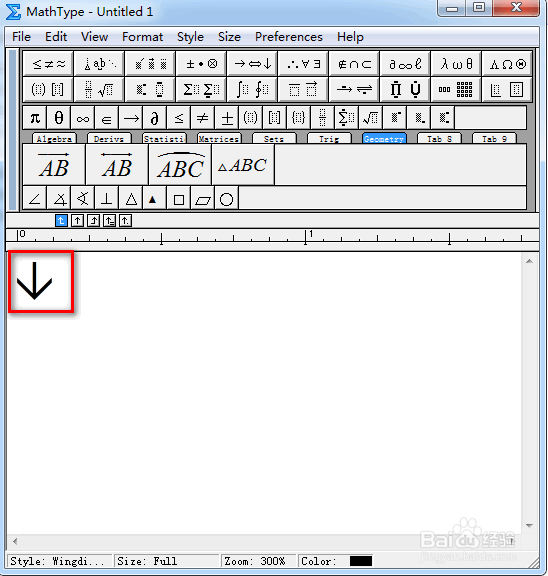Switch to the Derivs tab

109,138
